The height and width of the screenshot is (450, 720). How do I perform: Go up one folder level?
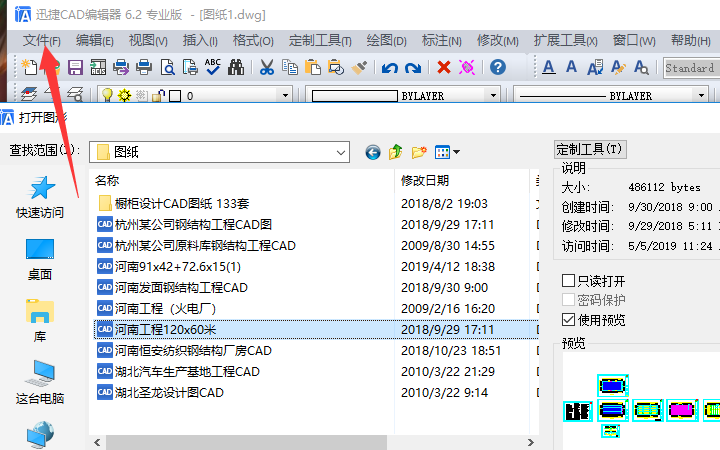[x=395, y=152]
